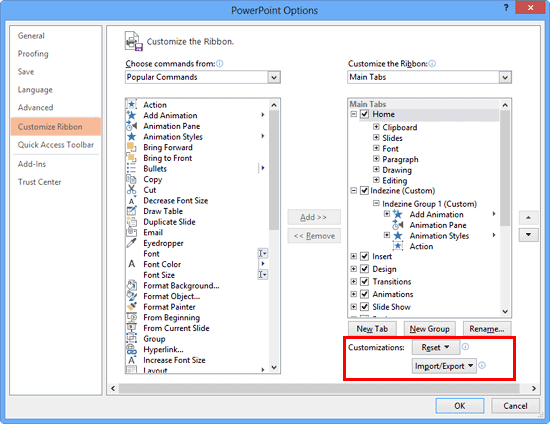This screenshot has height=424, width=550.
Task: Select the Quick Access Toolbar category
Action: point(56,144)
